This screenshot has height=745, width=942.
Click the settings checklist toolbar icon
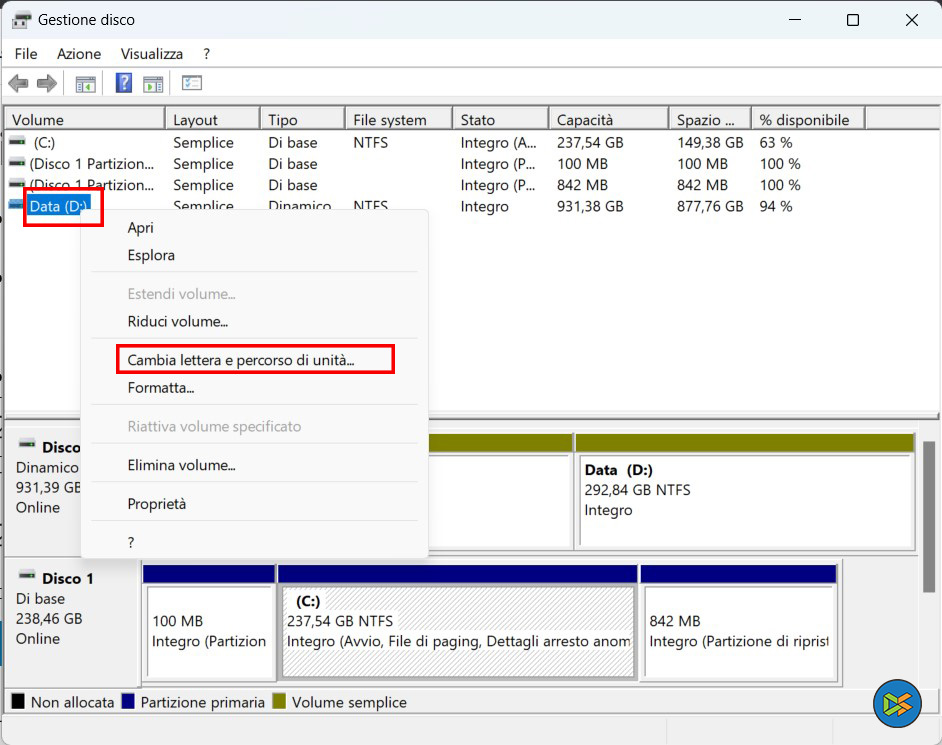[x=192, y=83]
